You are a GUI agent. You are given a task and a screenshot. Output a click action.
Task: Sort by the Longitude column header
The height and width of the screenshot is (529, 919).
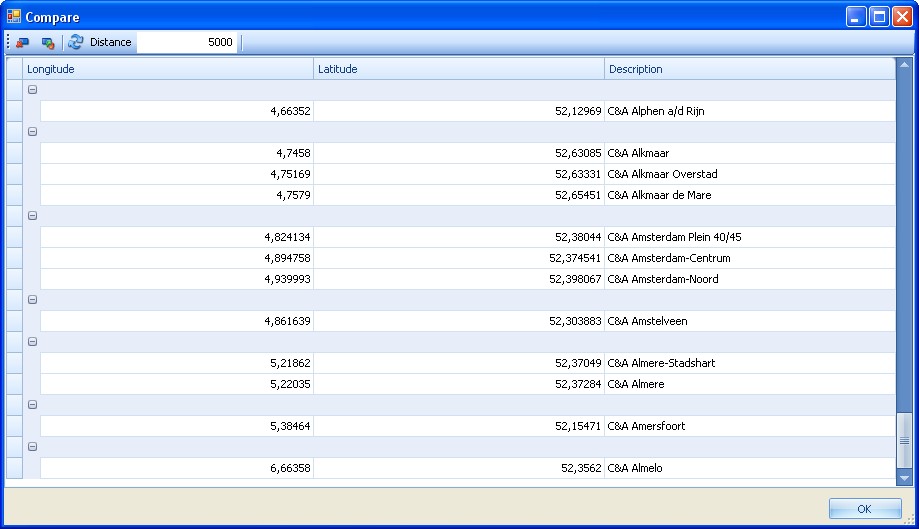click(168, 69)
